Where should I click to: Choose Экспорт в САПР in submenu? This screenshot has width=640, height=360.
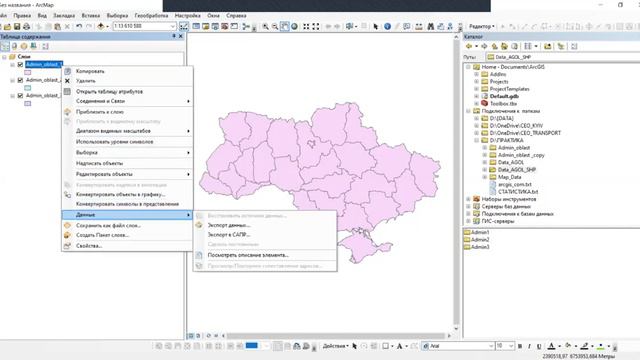tap(265, 235)
